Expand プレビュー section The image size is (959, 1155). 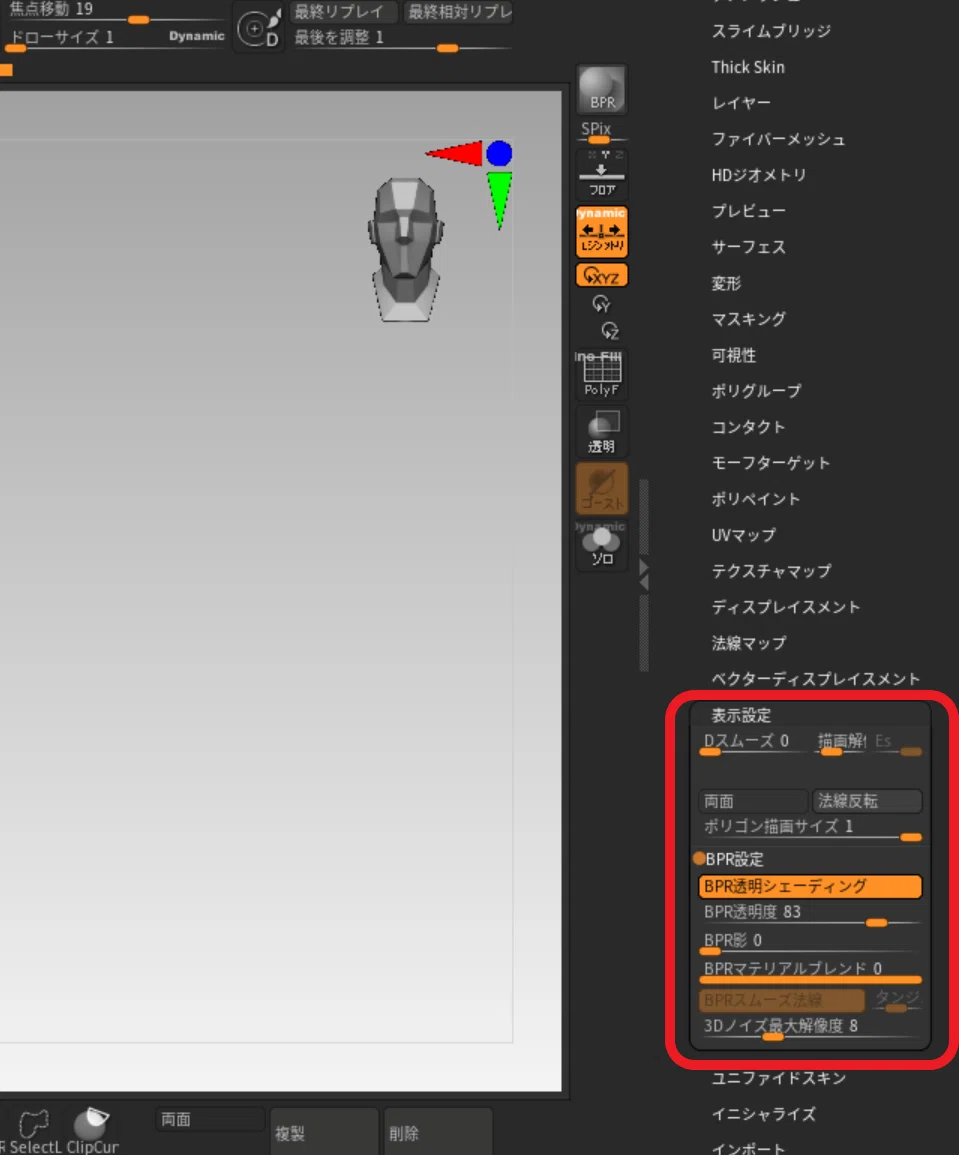[x=748, y=211]
